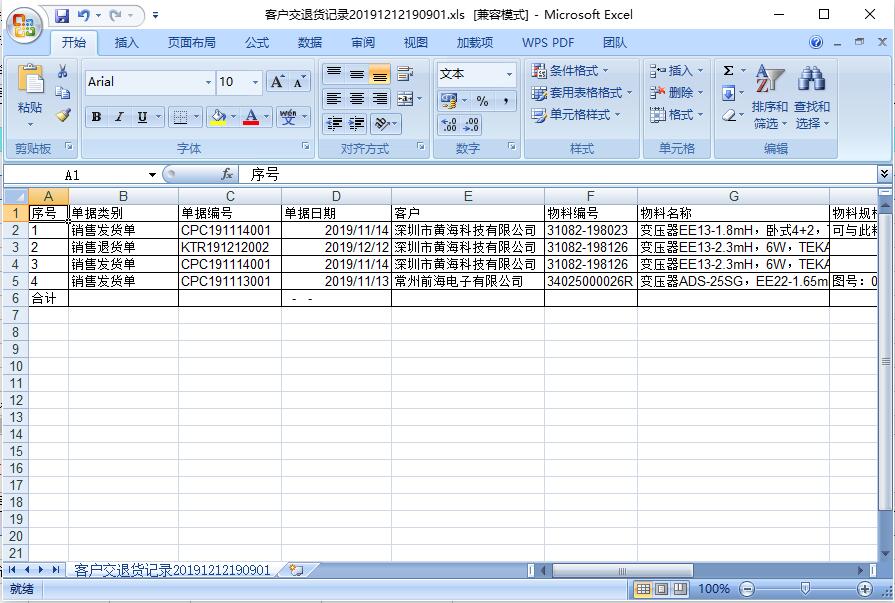Viewport: 895px width, 603px height.
Task: Open the Arial font name dropdown
Action: tap(208, 82)
